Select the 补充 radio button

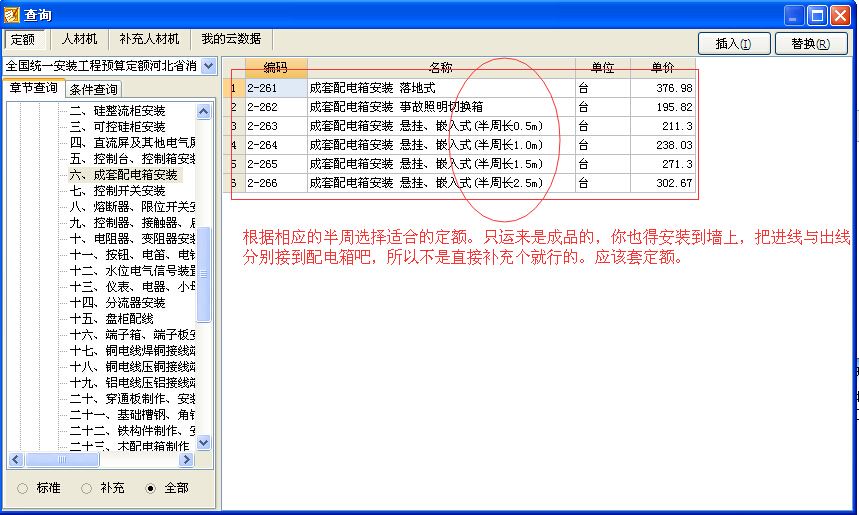87,488
